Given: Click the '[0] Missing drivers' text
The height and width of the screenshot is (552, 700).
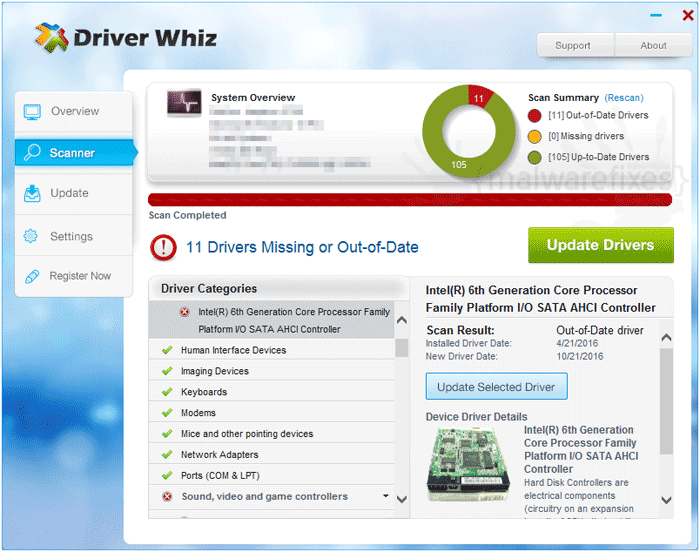Looking at the screenshot, I should click(x=586, y=136).
